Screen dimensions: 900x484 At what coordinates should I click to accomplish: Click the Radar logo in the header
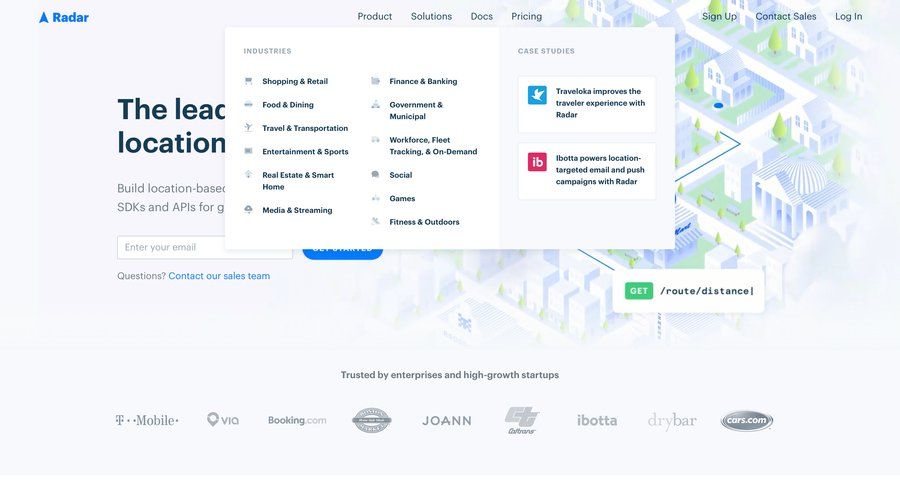tap(64, 17)
